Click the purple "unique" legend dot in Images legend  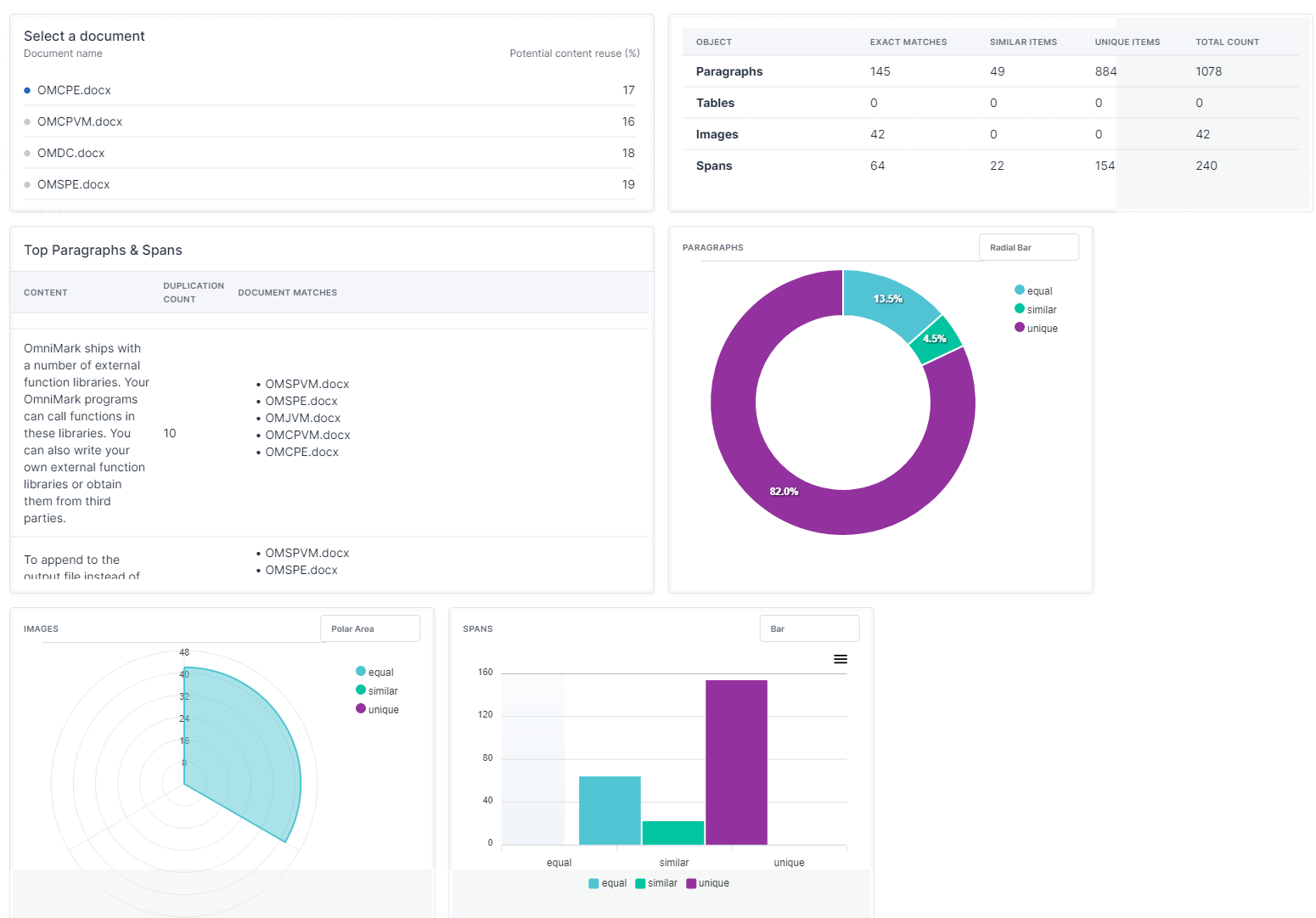click(x=360, y=708)
